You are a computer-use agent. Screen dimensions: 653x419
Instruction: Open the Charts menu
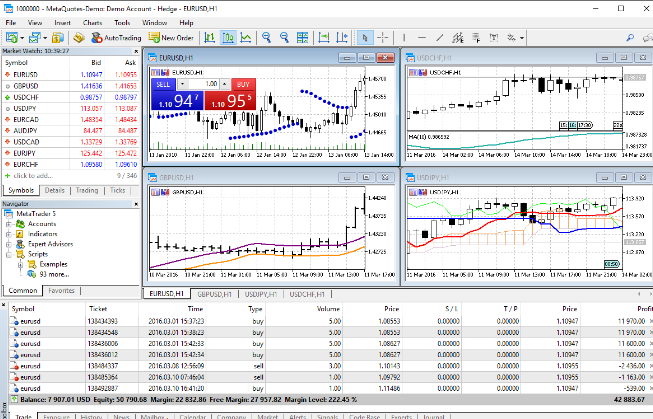pos(93,21)
